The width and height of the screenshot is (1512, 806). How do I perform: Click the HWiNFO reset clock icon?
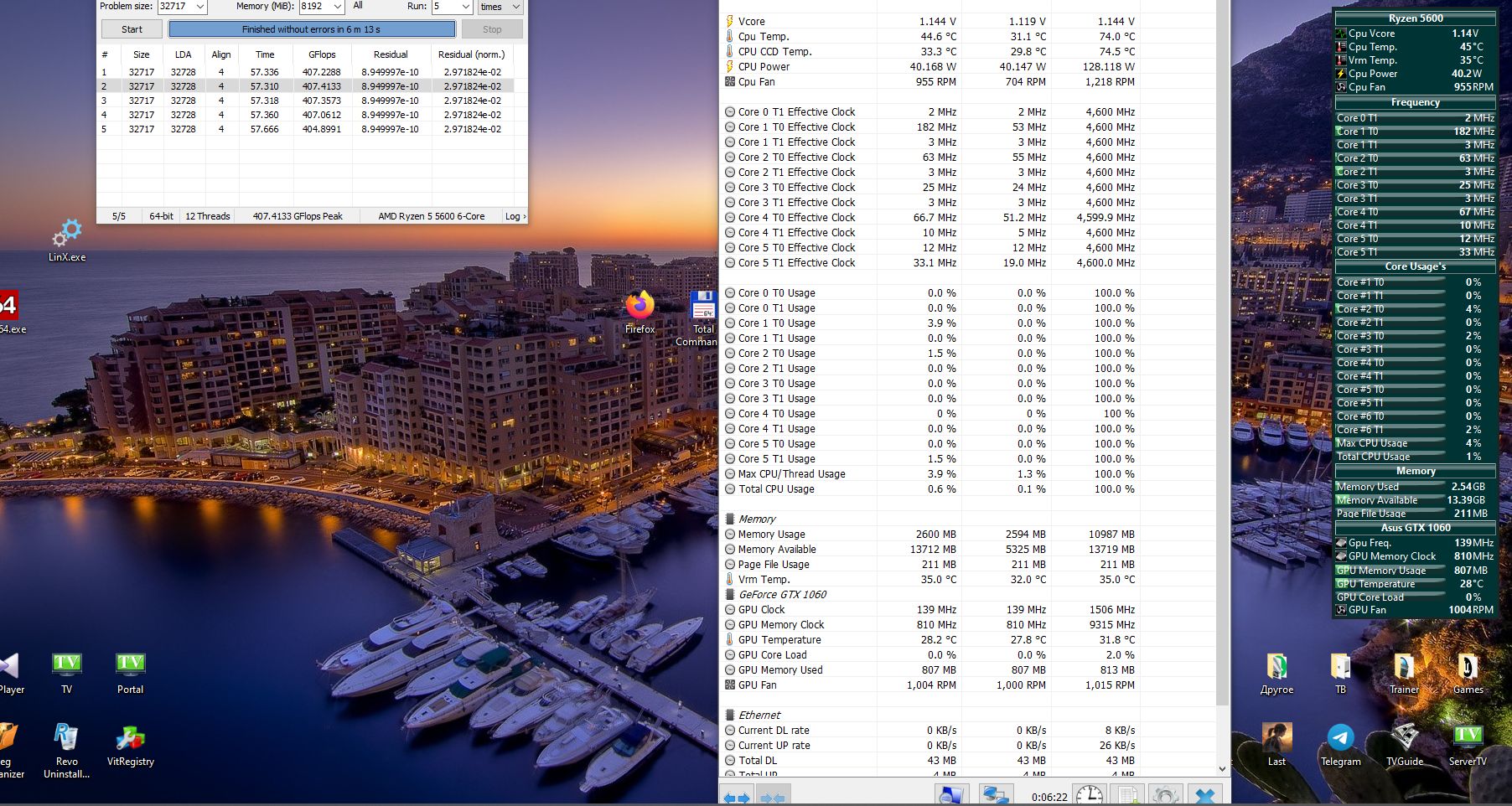1089,795
